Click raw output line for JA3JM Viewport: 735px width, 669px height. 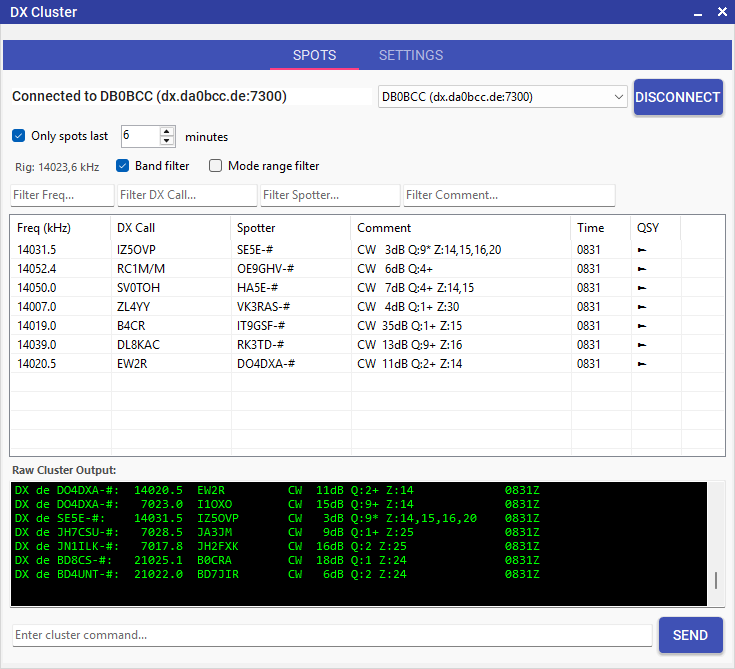pyautogui.click(x=277, y=533)
